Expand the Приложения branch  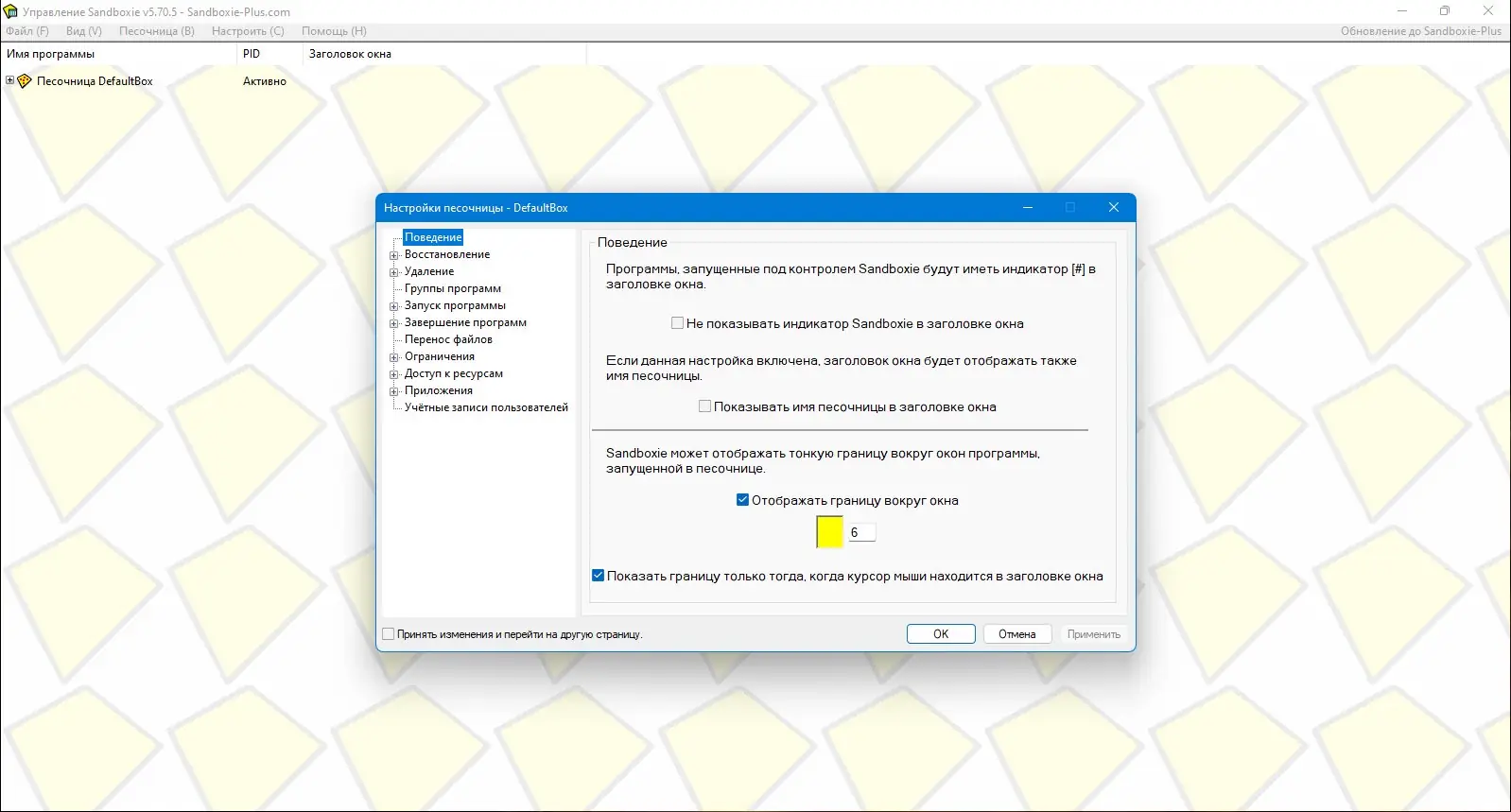394,391
